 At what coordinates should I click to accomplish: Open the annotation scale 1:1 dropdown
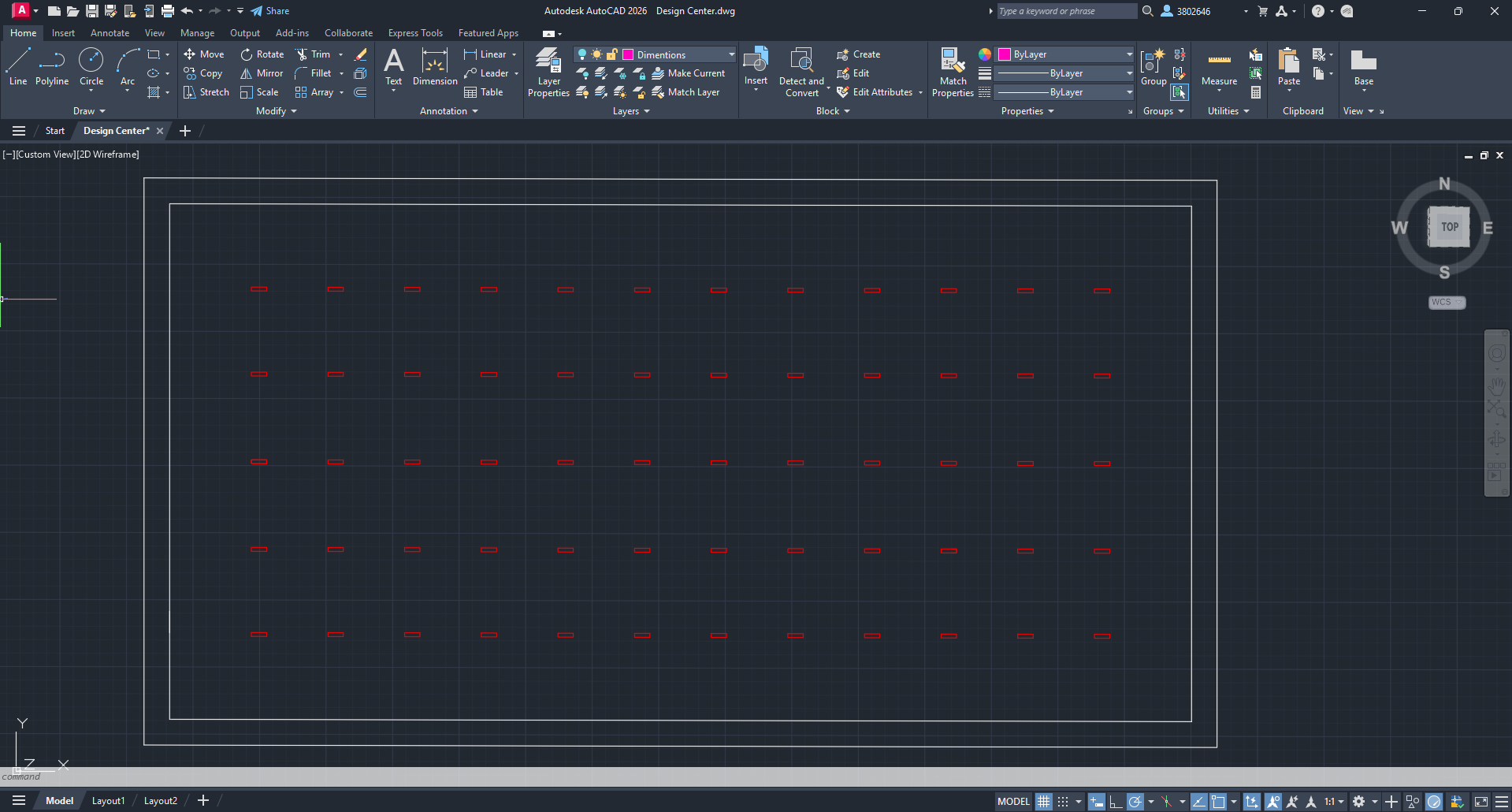[x=1334, y=802]
